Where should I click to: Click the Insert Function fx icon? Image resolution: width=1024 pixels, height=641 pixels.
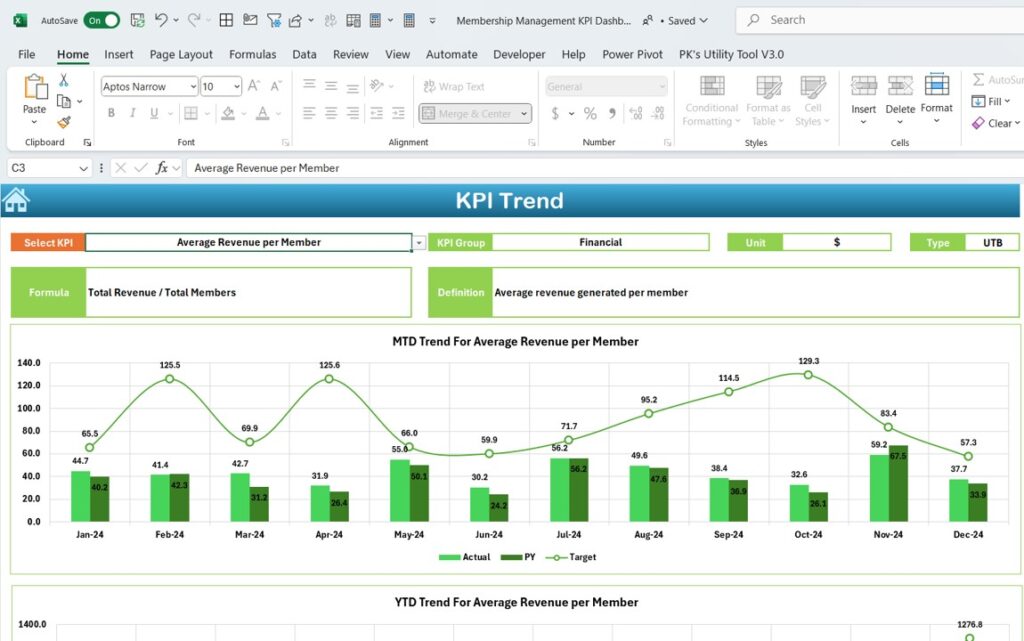tap(161, 168)
